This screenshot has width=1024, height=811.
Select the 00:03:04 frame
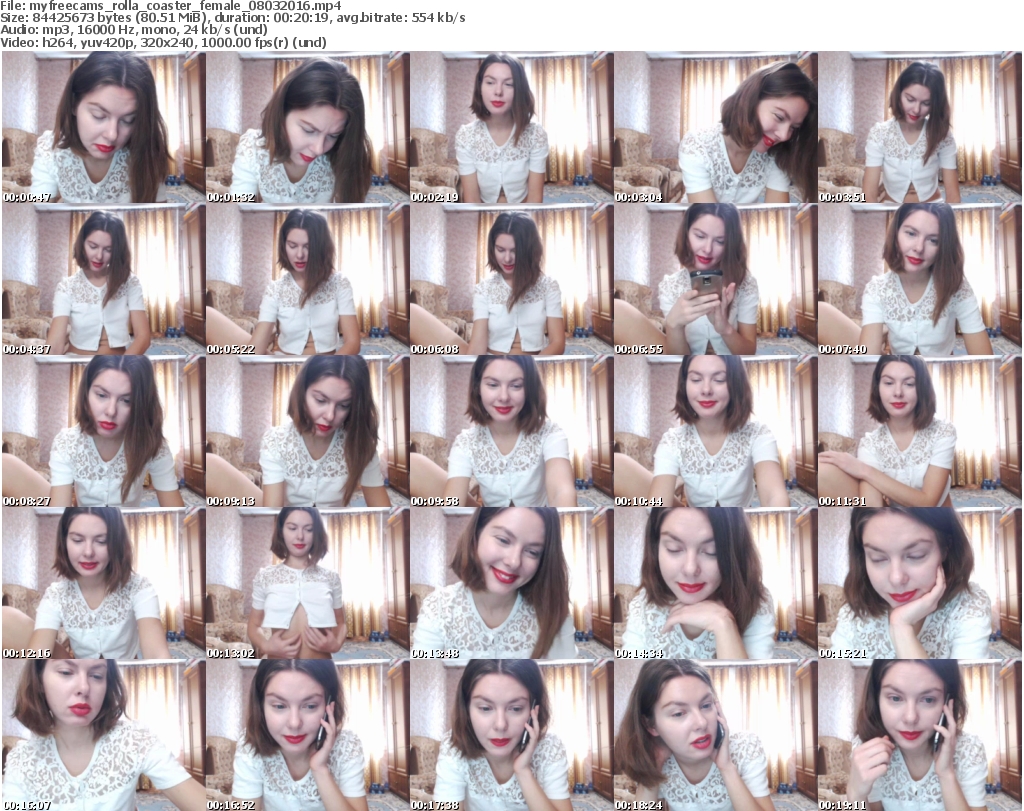pyautogui.click(x=716, y=127)
